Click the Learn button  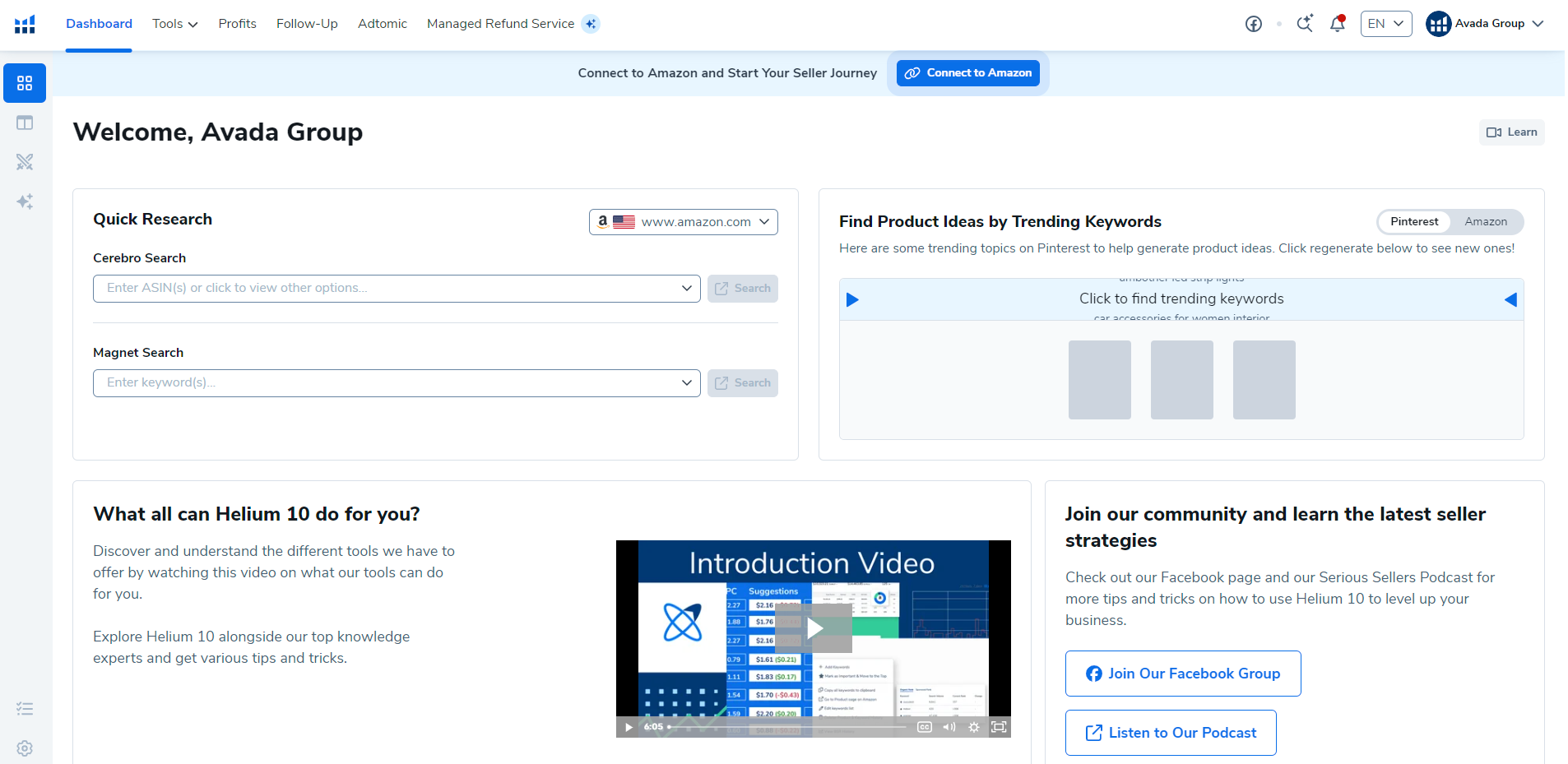pos(1512,132)
